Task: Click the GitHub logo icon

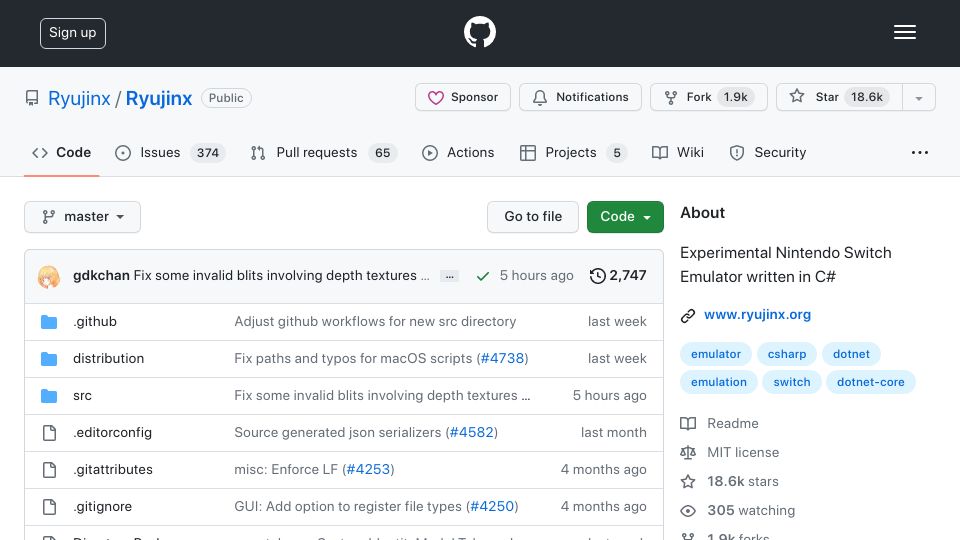Action: pos(479,32)
